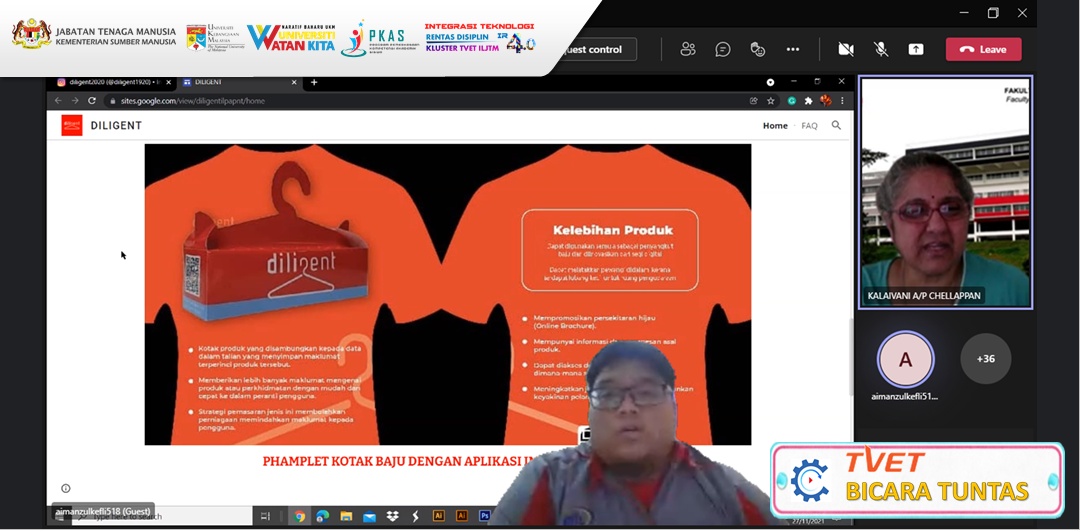Leave the meeting
Image resolution: width=1080 pixels, height=530 pixels.
pos(983,49)
